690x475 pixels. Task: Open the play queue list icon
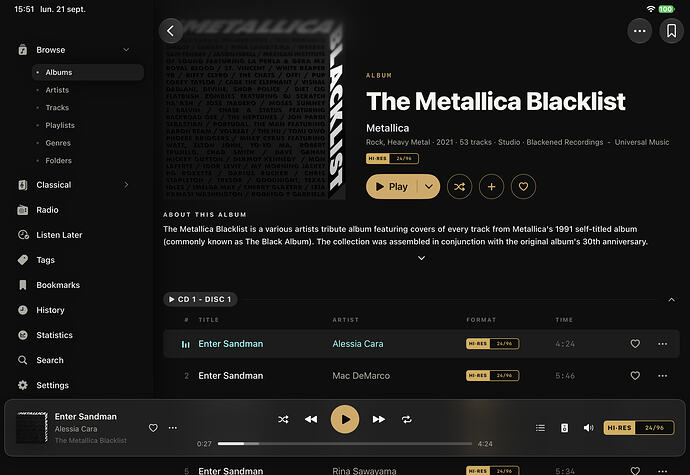point(540,428)
